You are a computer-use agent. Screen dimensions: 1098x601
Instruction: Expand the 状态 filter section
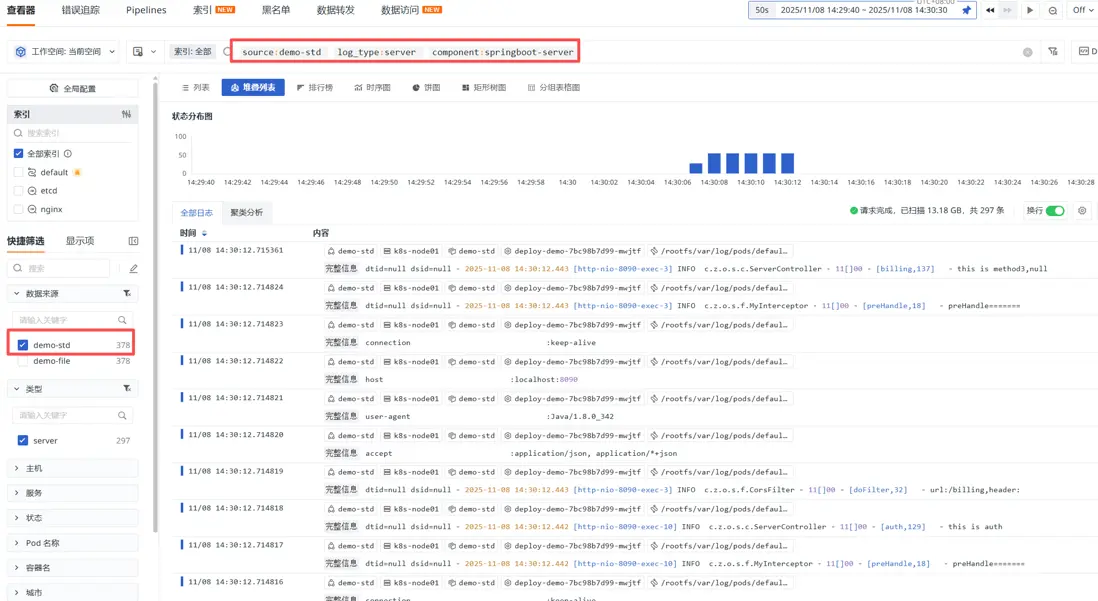[x=73, y=518]
